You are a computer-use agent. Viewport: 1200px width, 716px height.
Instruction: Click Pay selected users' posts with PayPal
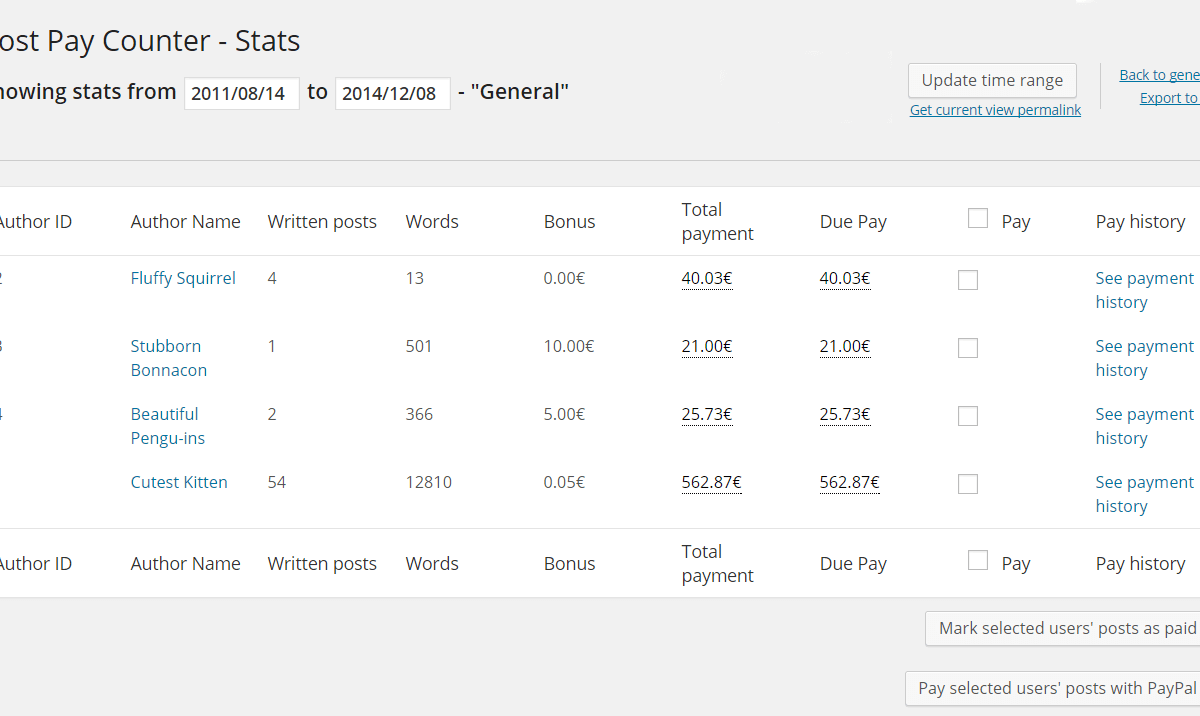(x=1057, y=688)
